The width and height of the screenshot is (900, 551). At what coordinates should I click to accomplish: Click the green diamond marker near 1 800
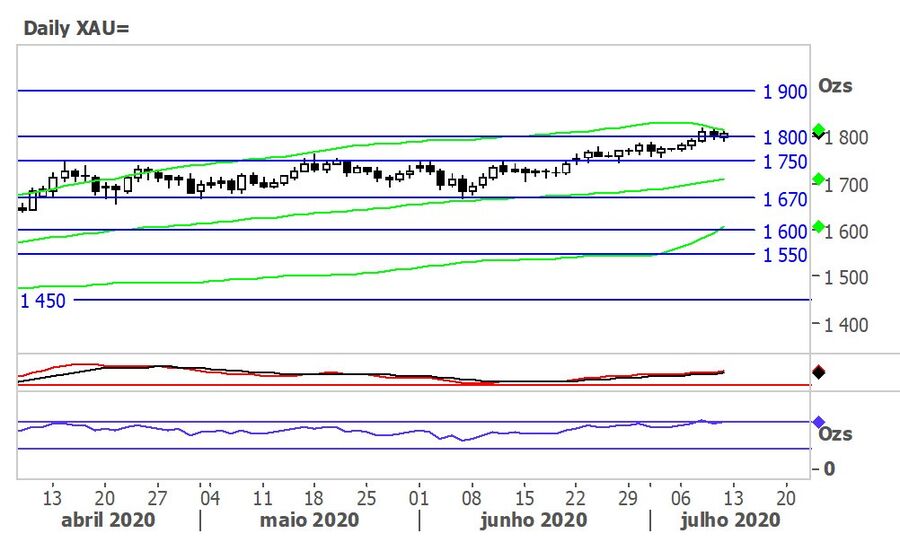click(x=818, y=130)
